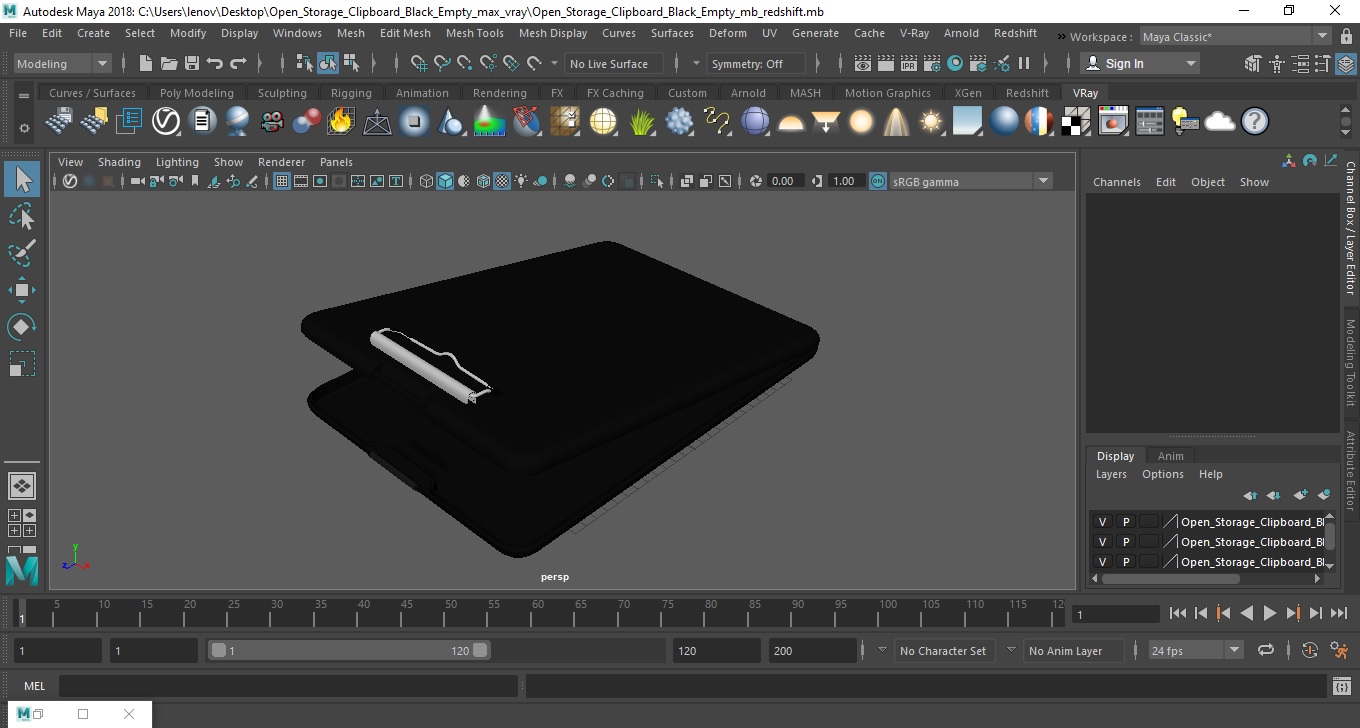Switch to the Redshift shelf tab
Screen dimensions: 1360x728
pyautogui.click(x=1027, y=93)
